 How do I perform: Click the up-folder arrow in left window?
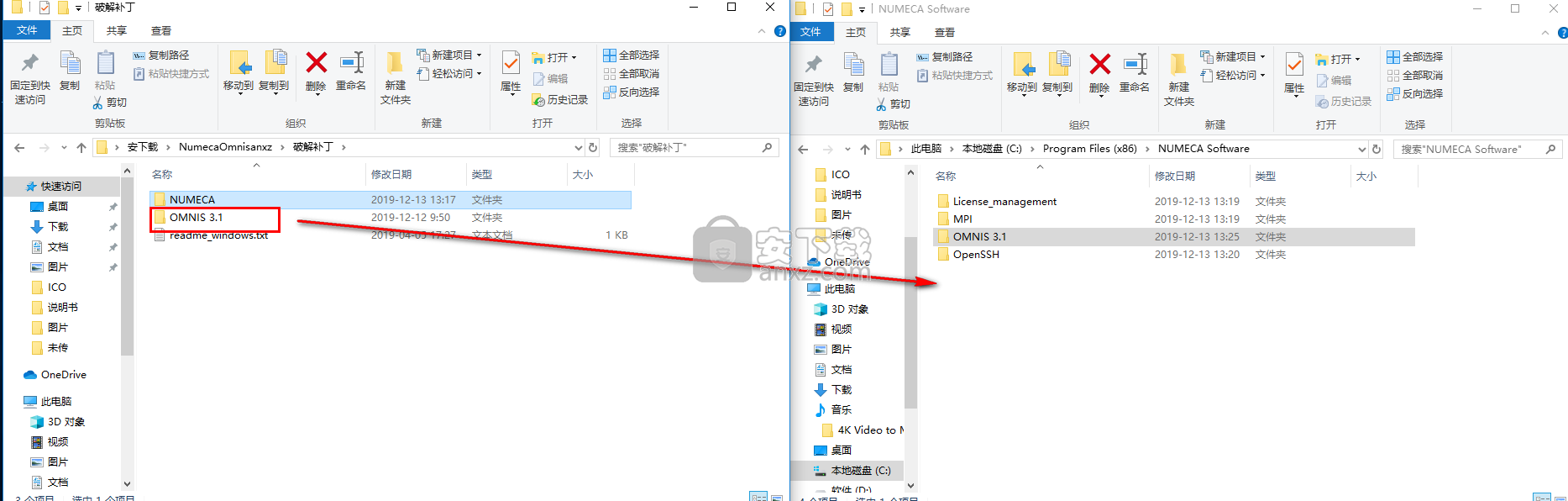pyautogui.click(x=81, y=147)
